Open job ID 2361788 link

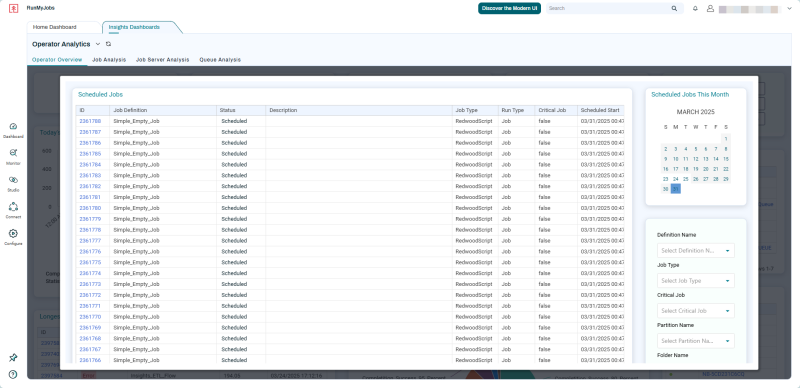pyautogui.click(x=90, y=122)
